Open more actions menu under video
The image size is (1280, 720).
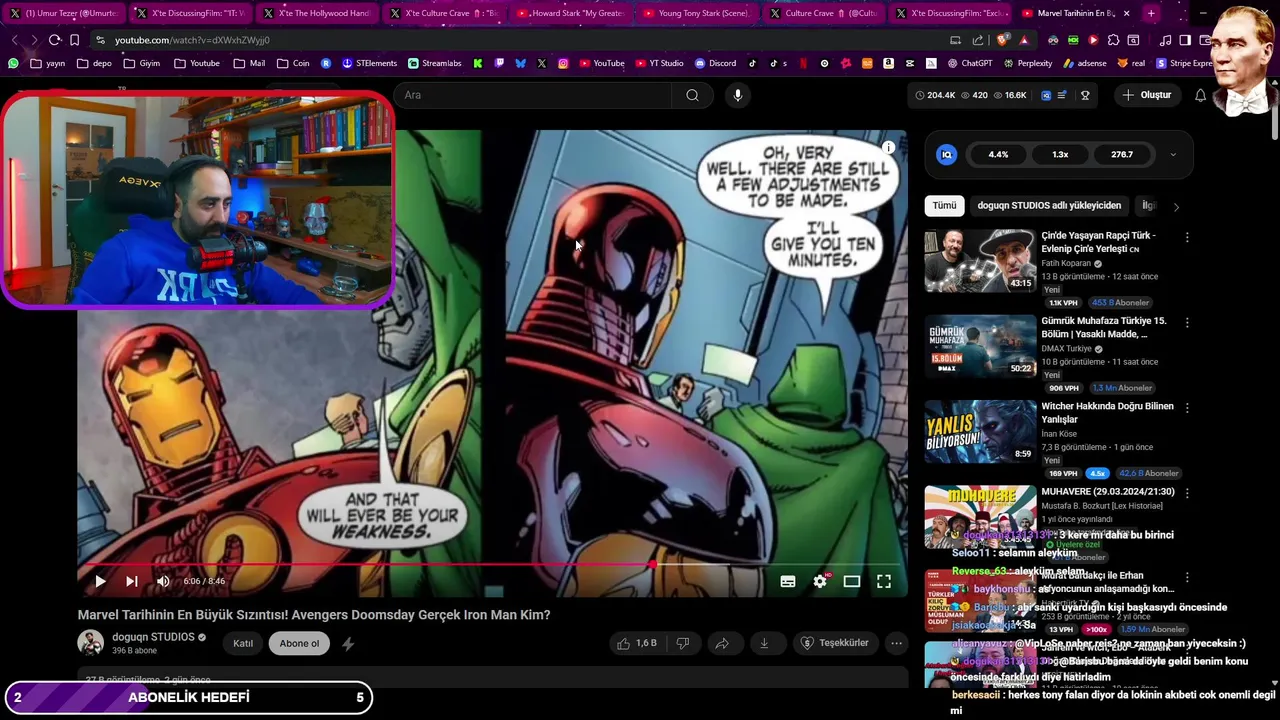click(x=897, y=643)
